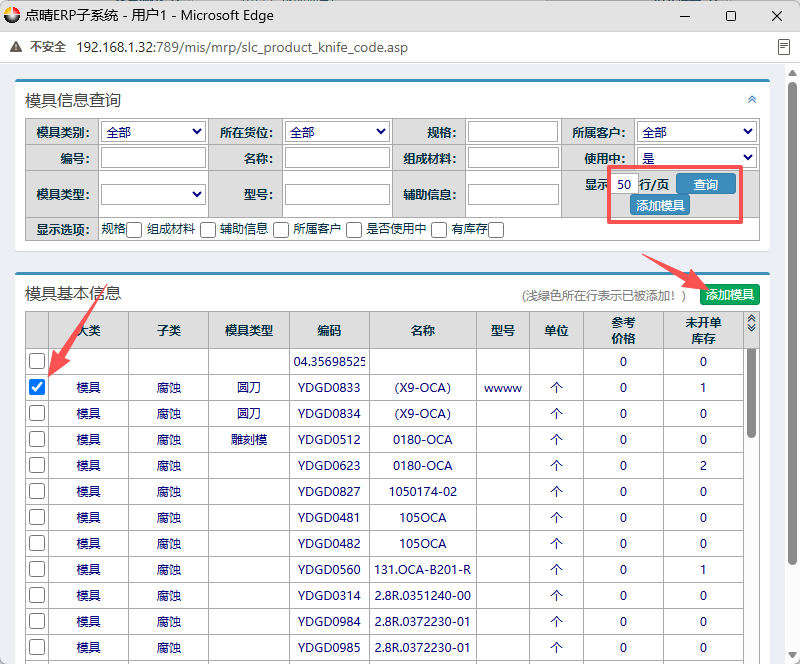The height and width of the screenshot is (664, 800).
Task: Click the 编号 input field
Action: point(153,158)
